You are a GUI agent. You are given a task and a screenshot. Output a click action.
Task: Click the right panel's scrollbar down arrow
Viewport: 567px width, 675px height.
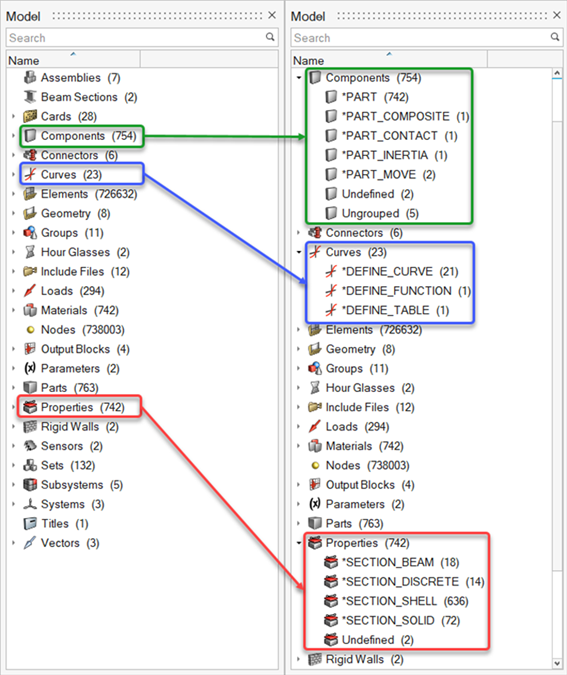click(557, 663)
